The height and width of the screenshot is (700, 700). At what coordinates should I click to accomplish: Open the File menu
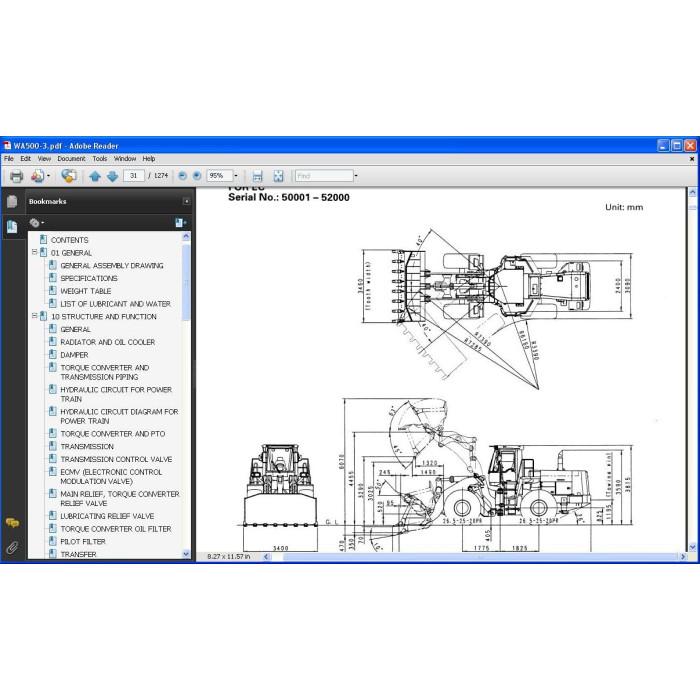(8, 158)
